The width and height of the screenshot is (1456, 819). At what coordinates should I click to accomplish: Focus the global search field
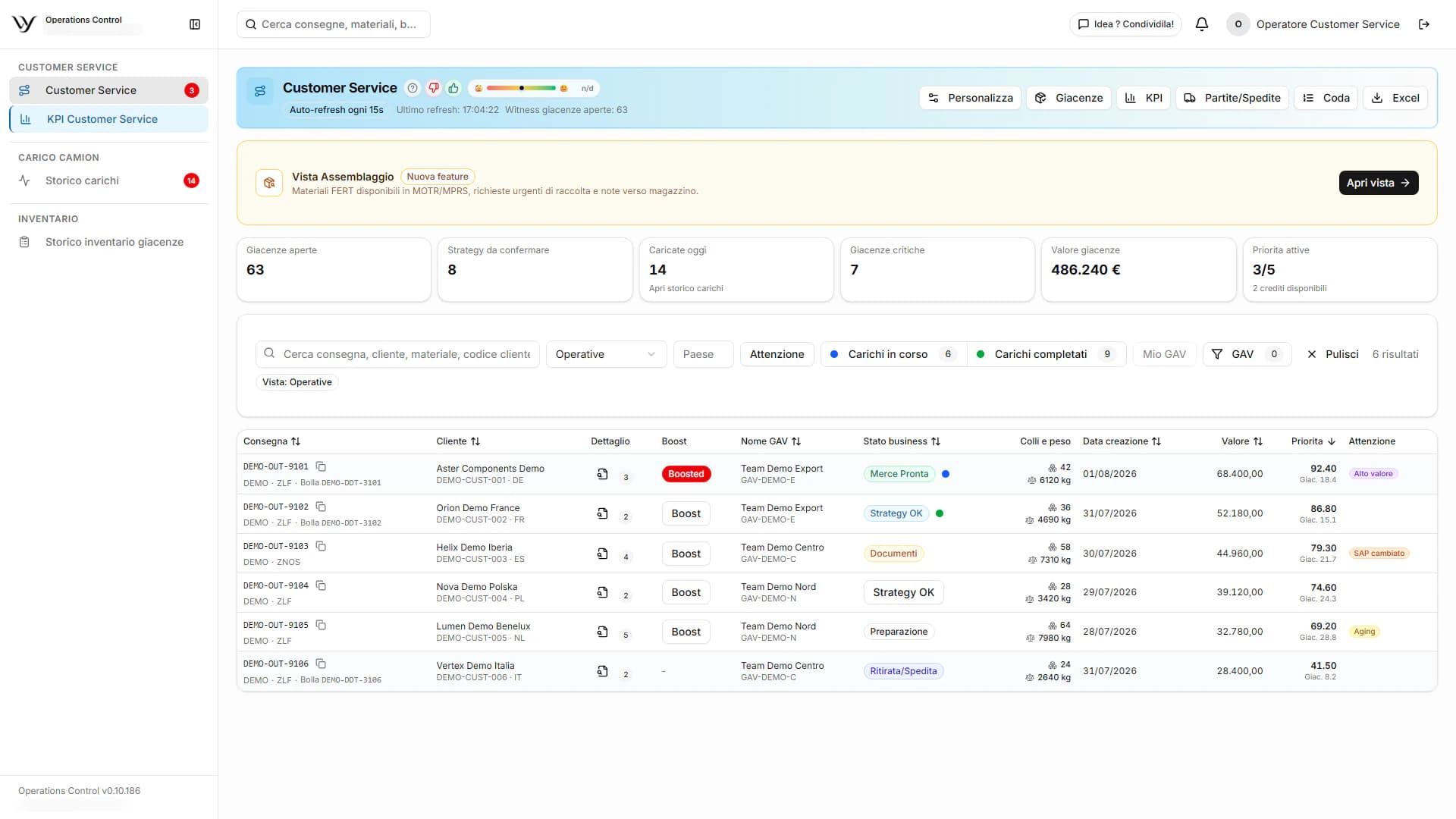[334, 24]
